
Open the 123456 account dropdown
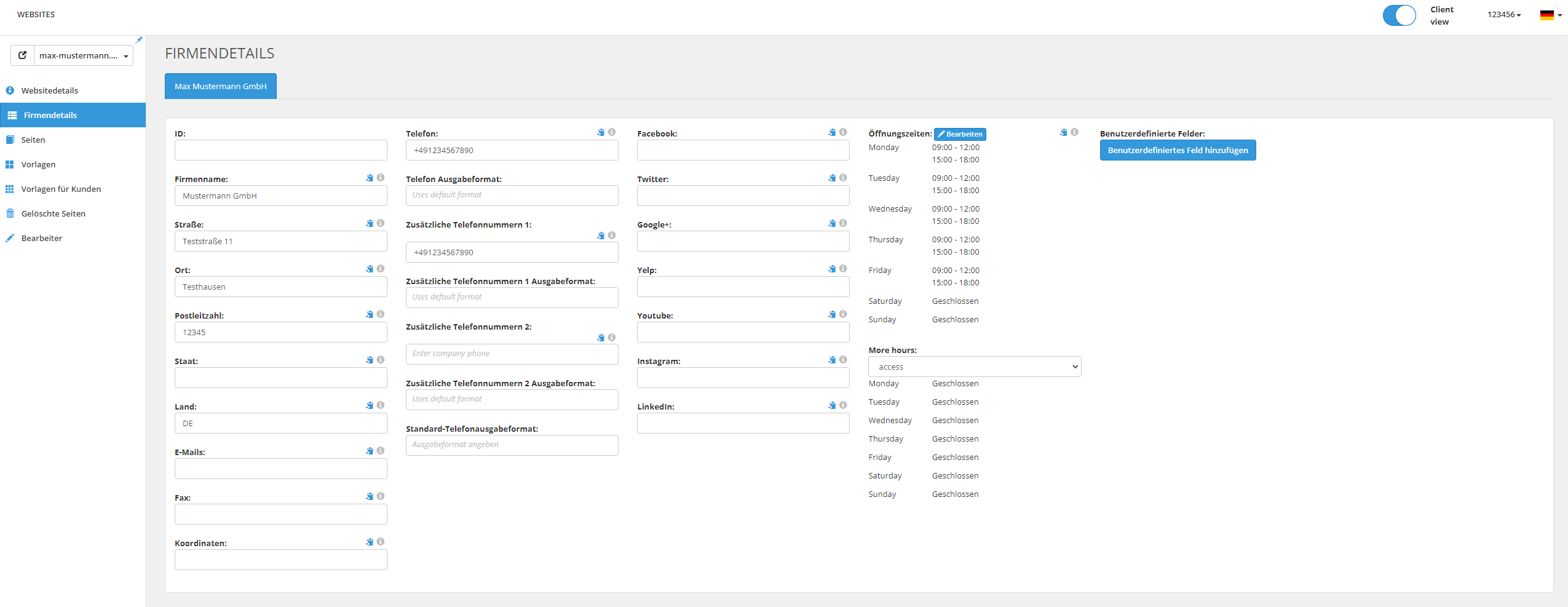(x=1504, y=15)
